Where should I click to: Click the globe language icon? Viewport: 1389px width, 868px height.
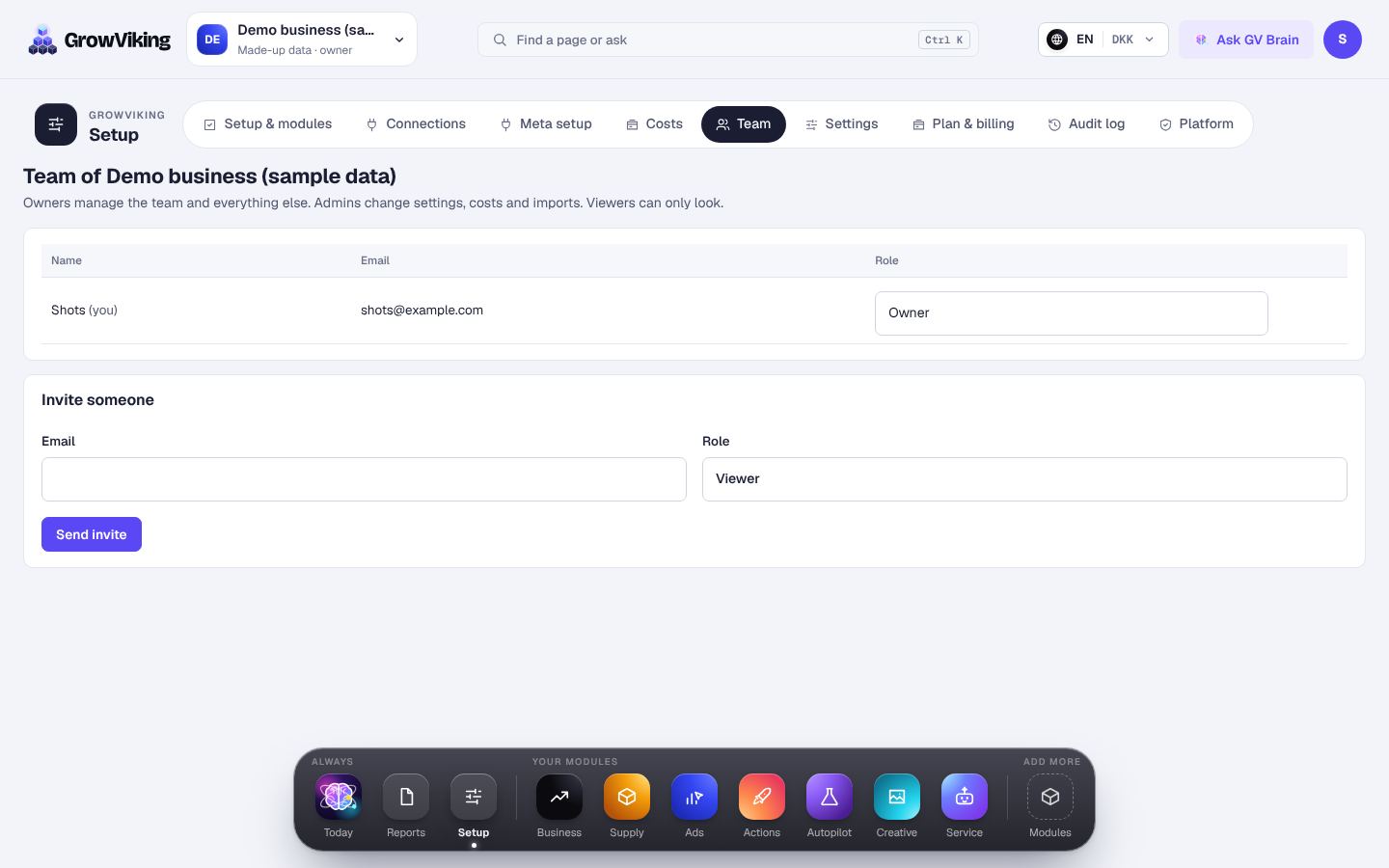coord(1057,40)
